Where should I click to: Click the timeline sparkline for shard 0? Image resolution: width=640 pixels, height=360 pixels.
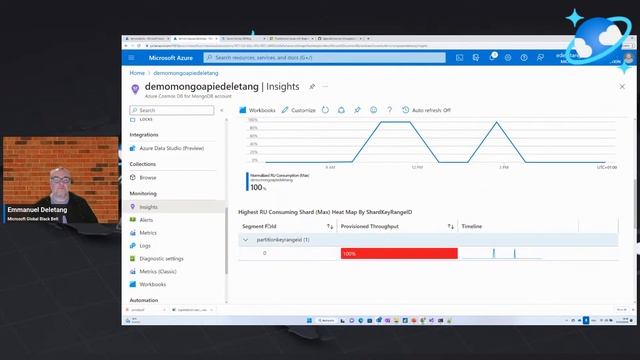502,253
